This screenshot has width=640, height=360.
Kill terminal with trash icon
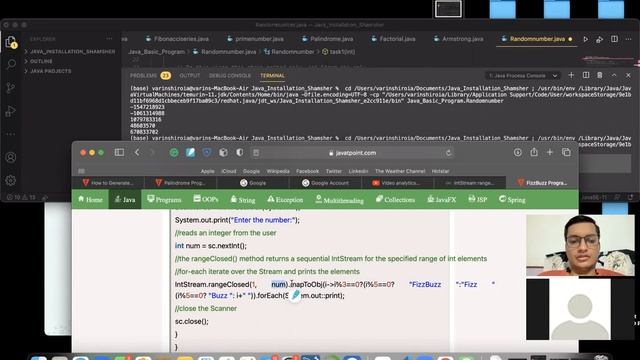click(x=600, y=75)
